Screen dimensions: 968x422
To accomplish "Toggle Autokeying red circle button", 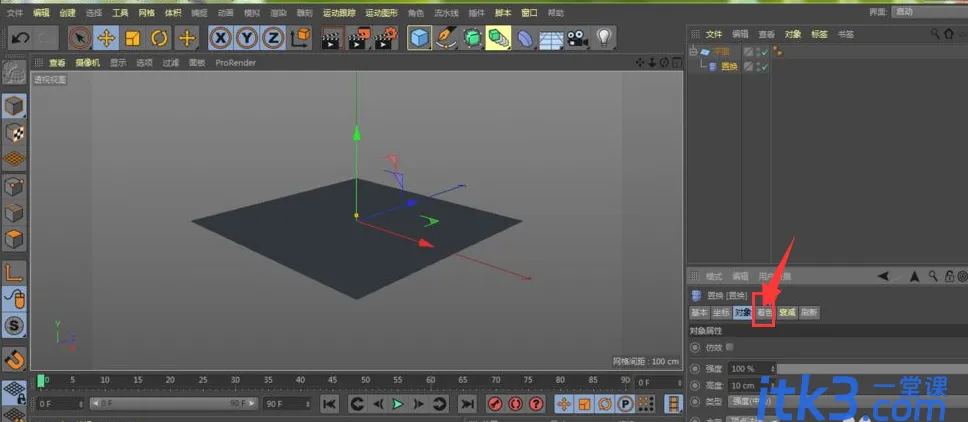I will pos(515,404).
